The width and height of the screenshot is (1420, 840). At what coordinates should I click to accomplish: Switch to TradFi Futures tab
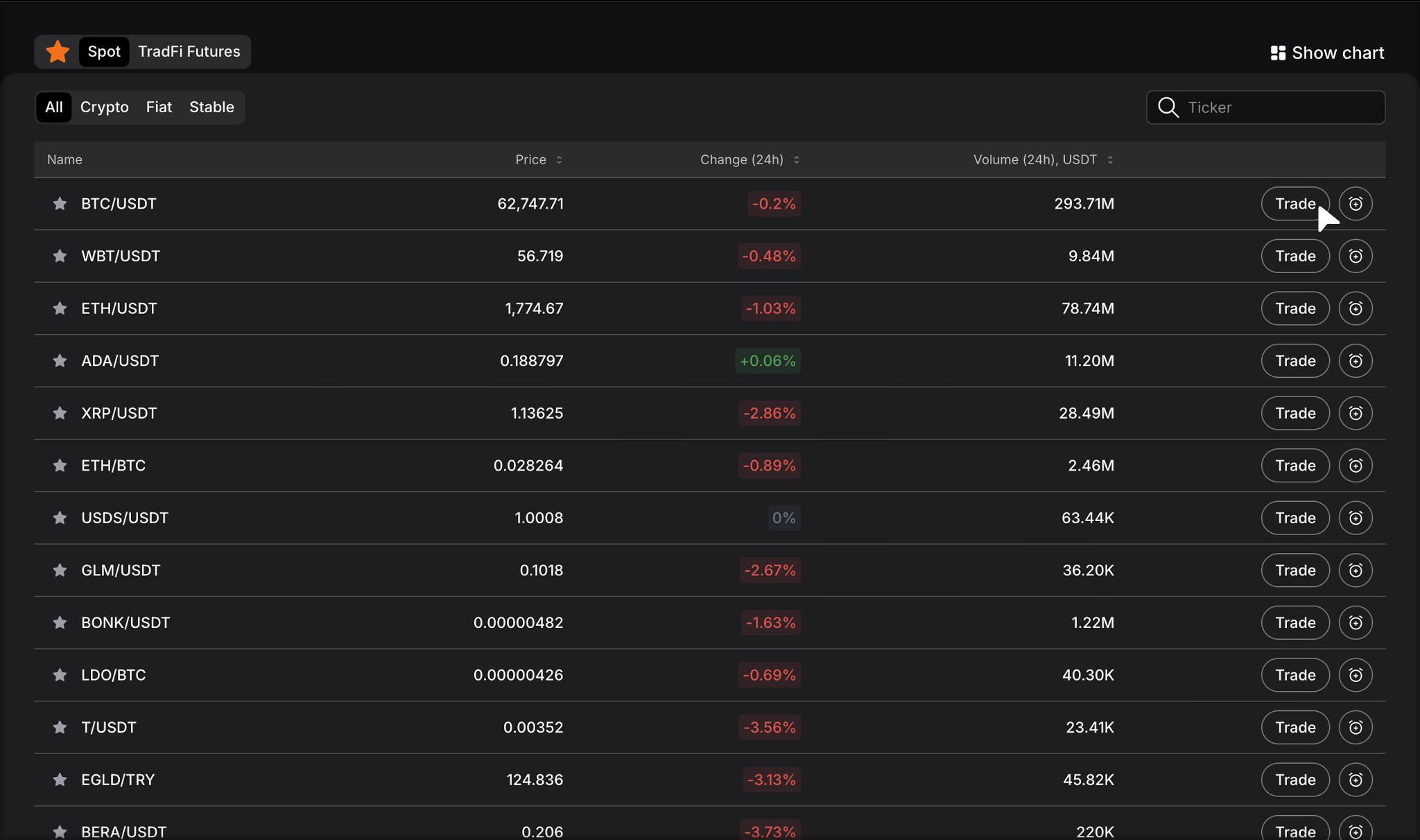pyautogui.click(x=189, y=52)
